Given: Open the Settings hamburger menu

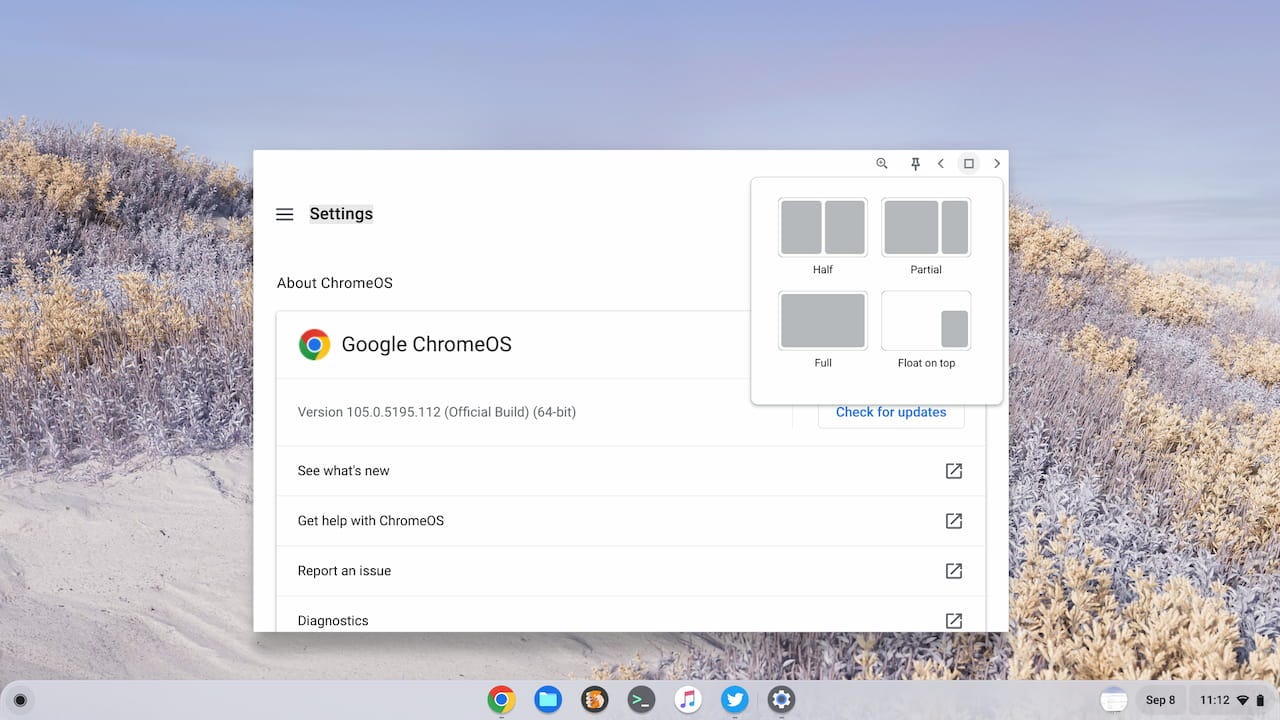Looking at the screenshot, I should click(285, 214).
